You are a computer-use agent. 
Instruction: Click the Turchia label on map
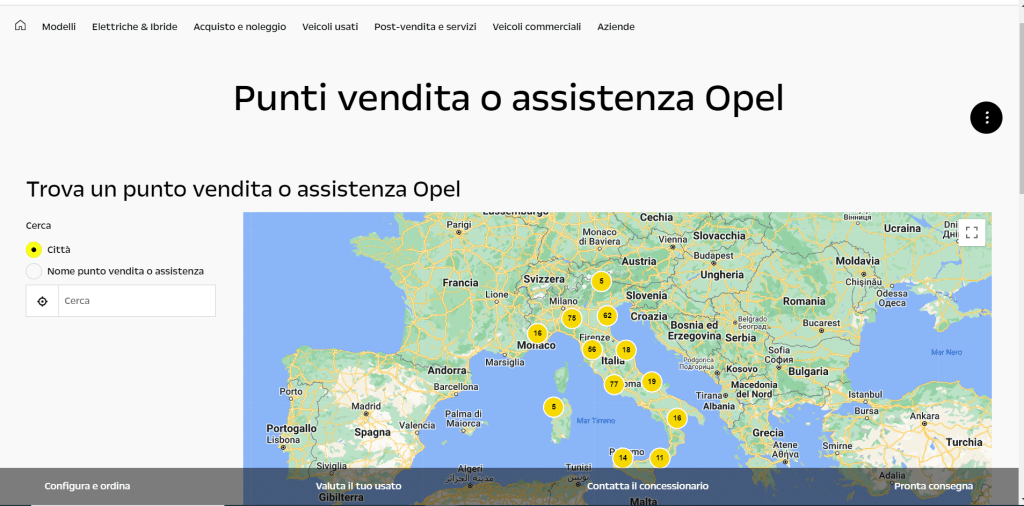click(x=964, y=442)
